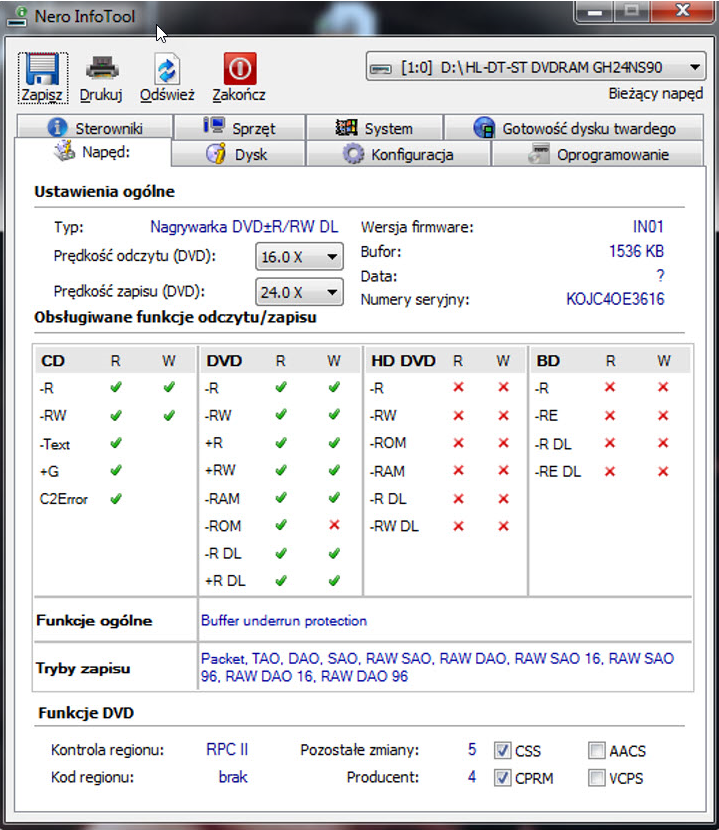
Task: Click the brak region code value
Action: [x=233, y=777]
